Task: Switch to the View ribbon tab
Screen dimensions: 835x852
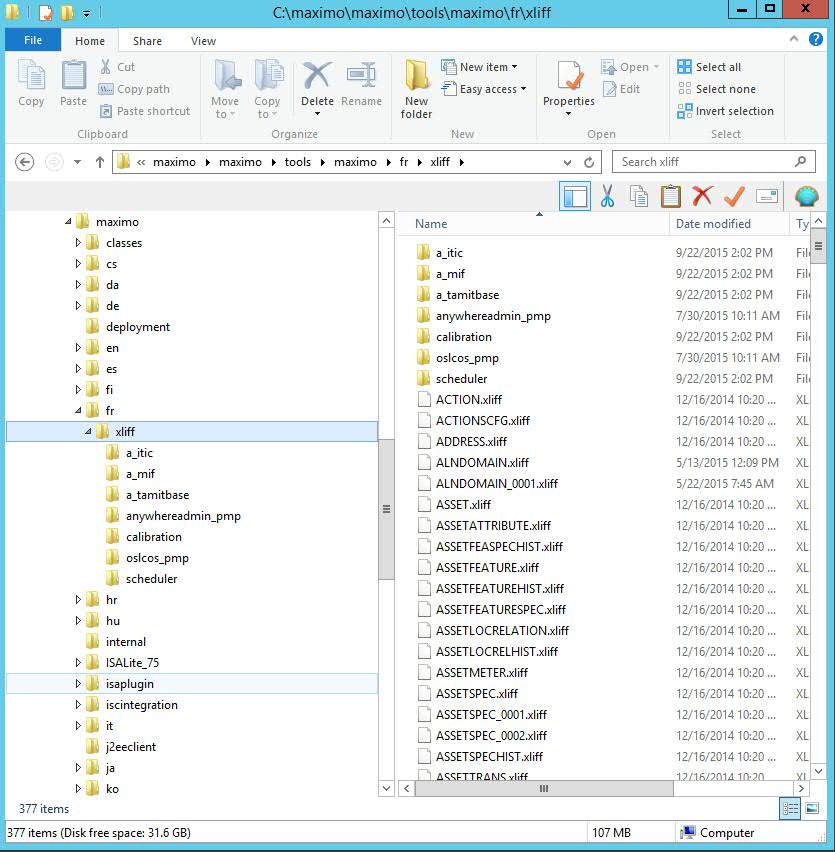Action: coord(203,41)
